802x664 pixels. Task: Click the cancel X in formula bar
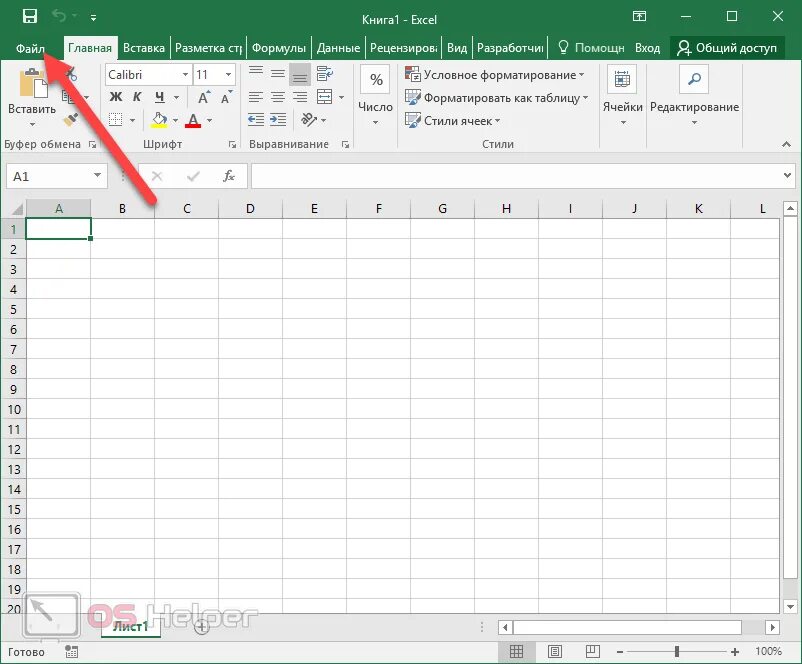(157, 176)
